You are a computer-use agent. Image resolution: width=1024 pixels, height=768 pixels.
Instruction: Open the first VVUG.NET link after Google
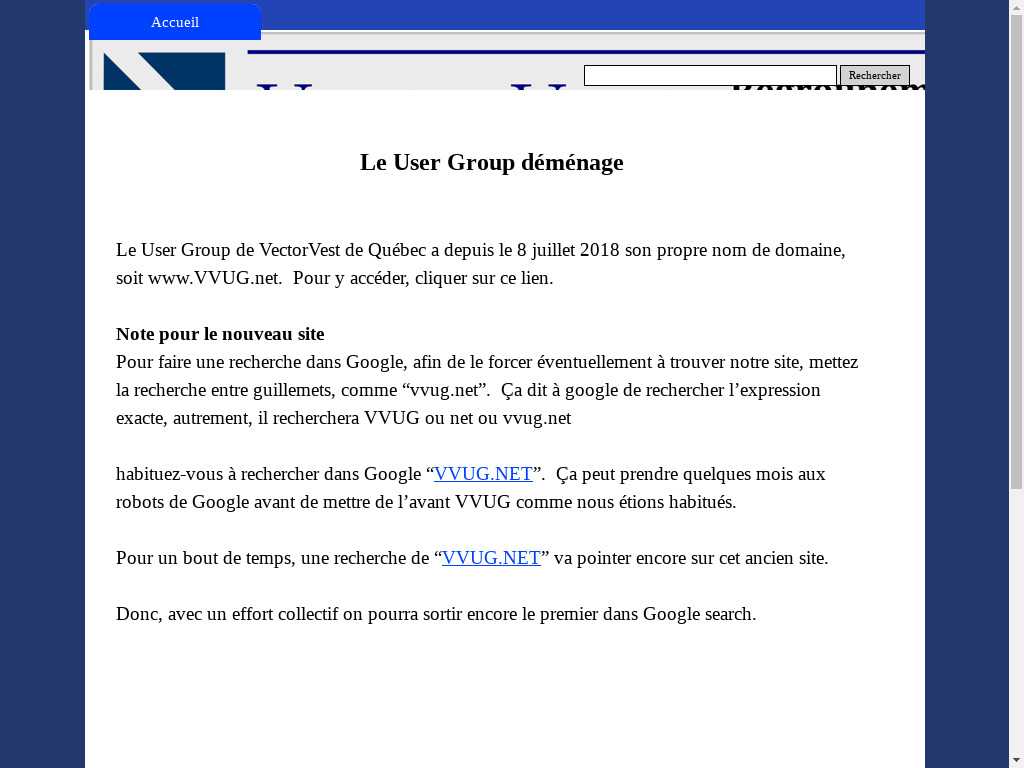[483, 473]
